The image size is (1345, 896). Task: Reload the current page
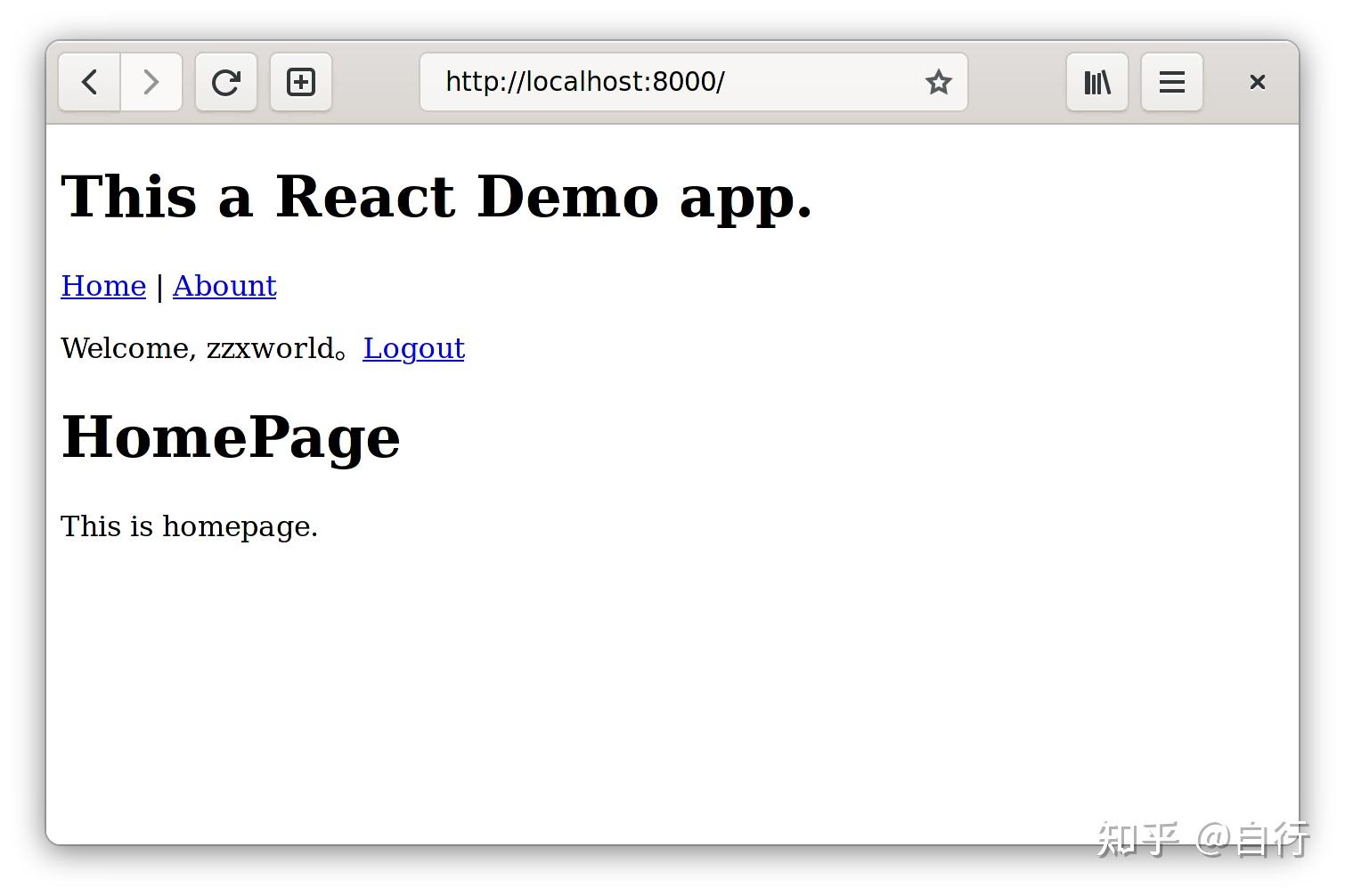pos(226,82)
